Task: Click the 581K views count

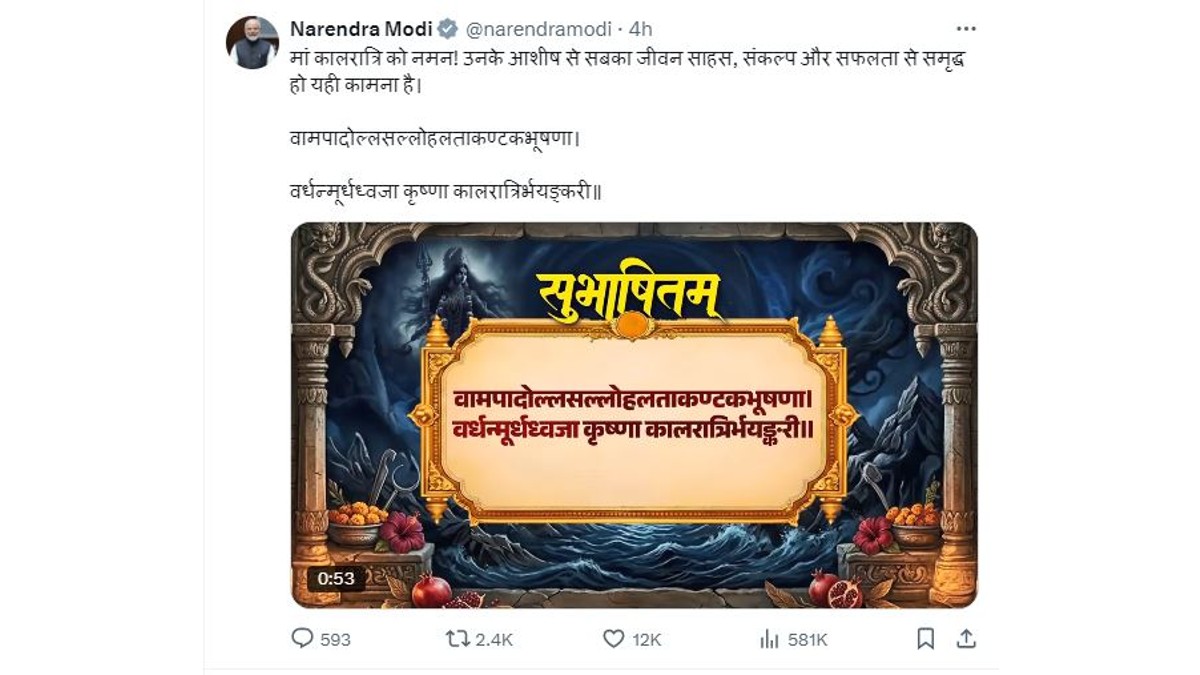Action: (807, 639)
